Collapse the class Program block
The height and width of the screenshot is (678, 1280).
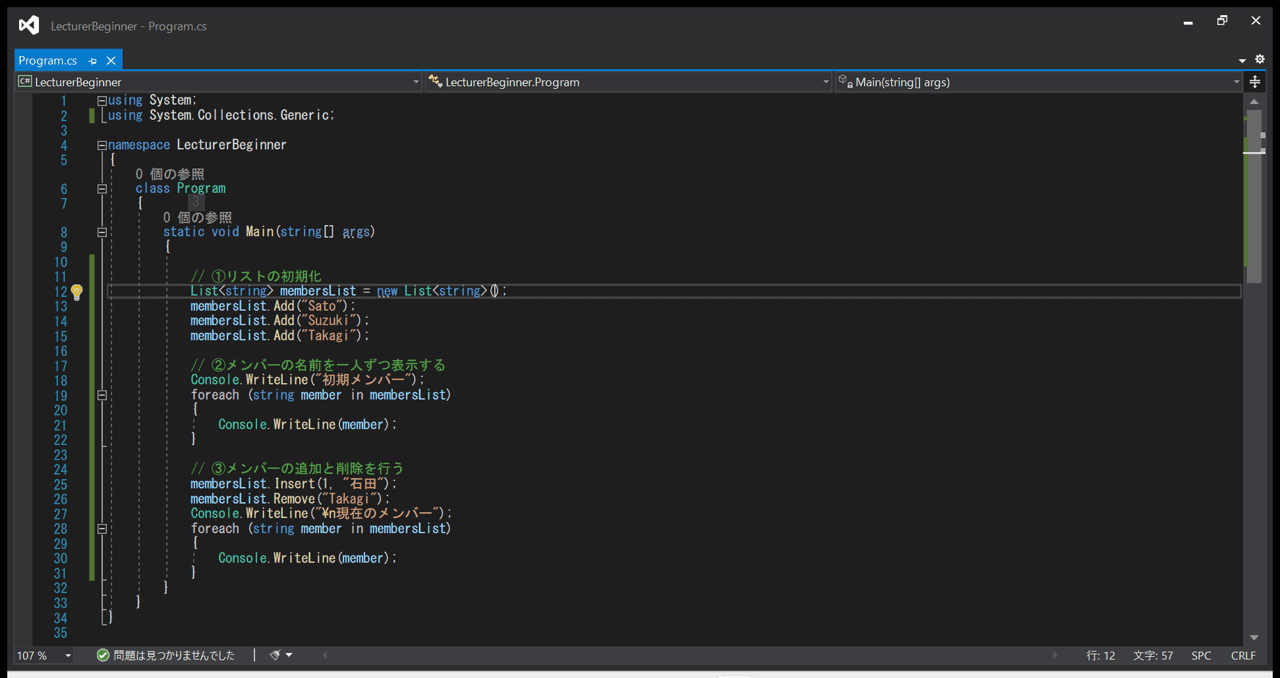click(102, 189)
